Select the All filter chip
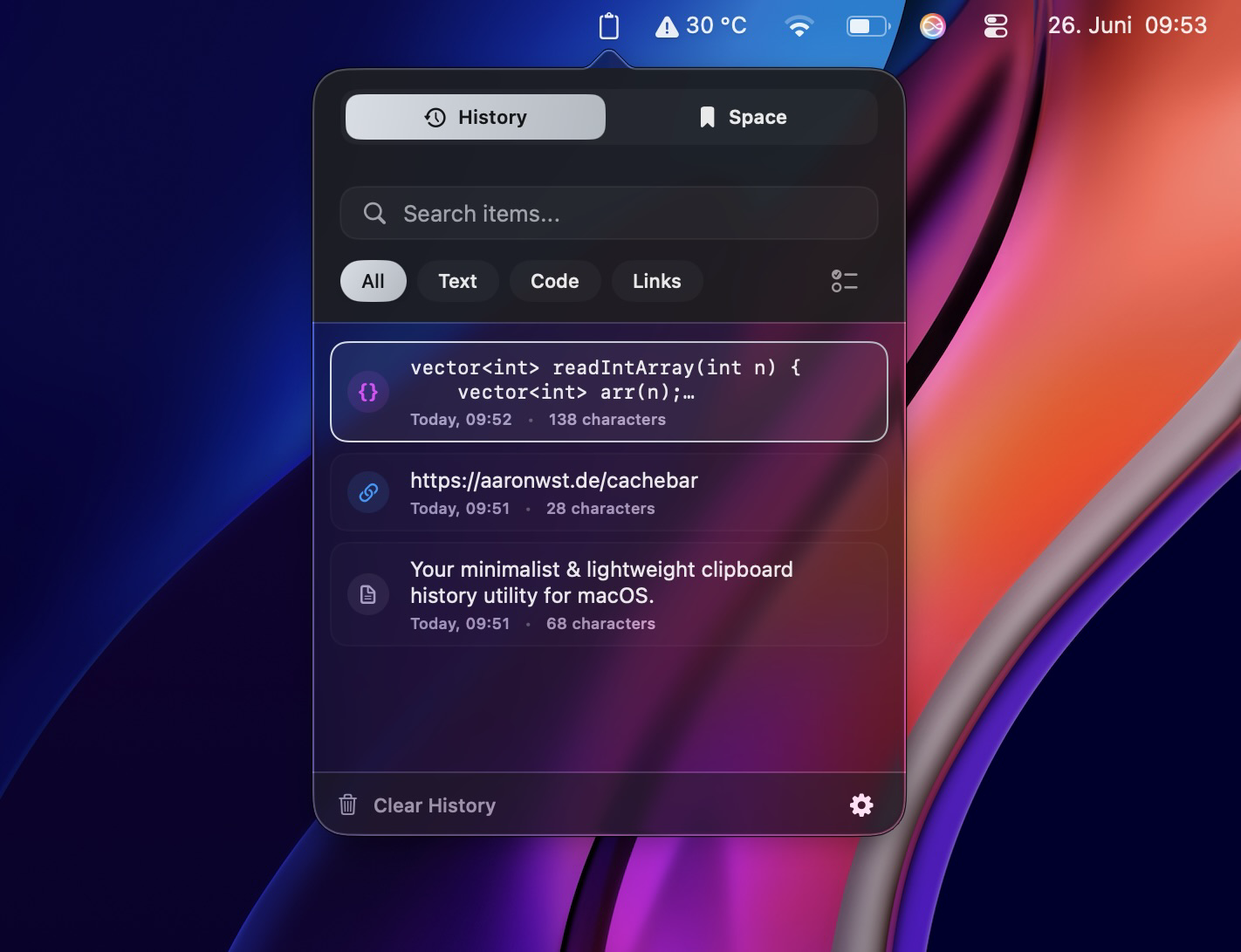This screenshot has width=1241, height=952. click(374, 281)
